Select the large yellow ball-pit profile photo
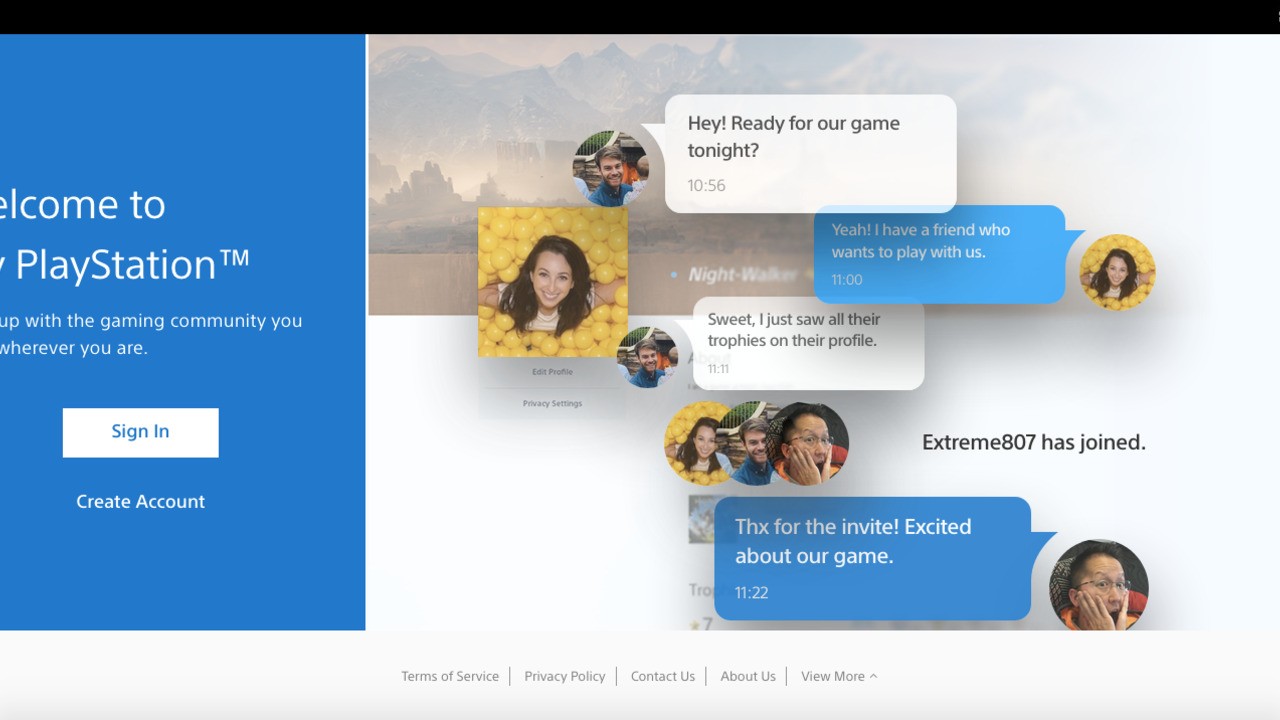Image resolution: width=1280 pixels, height=720 pixels. (x=552, y=281)
